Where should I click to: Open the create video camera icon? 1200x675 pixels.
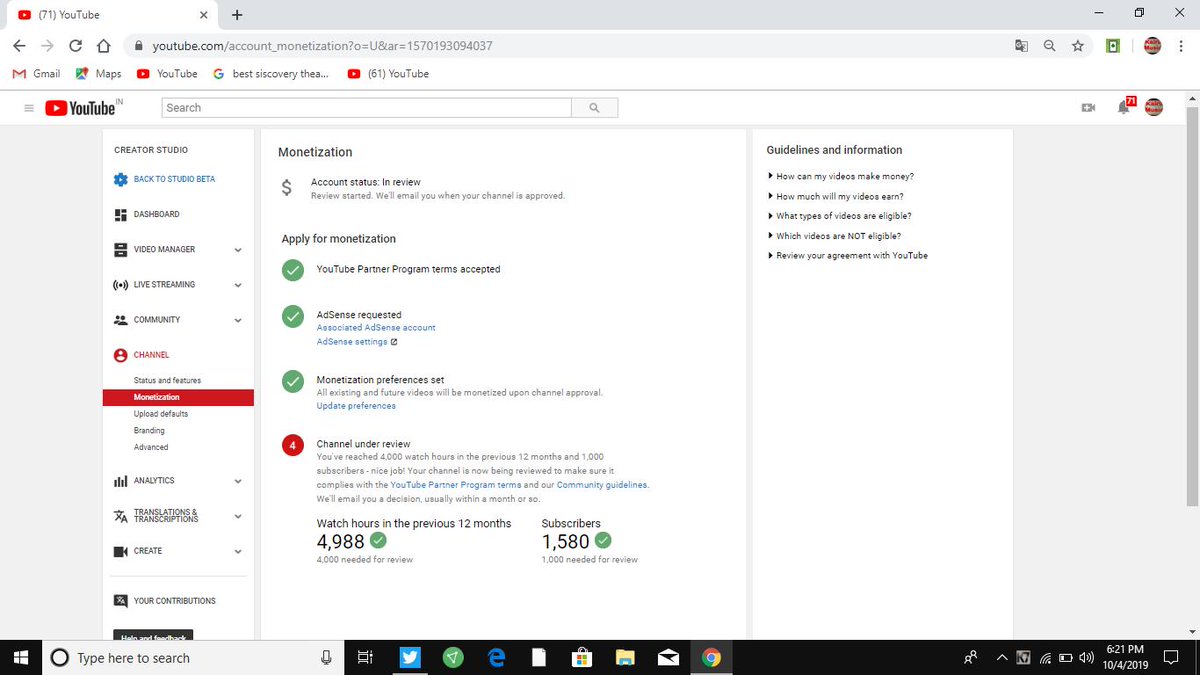pos(1088,108)
